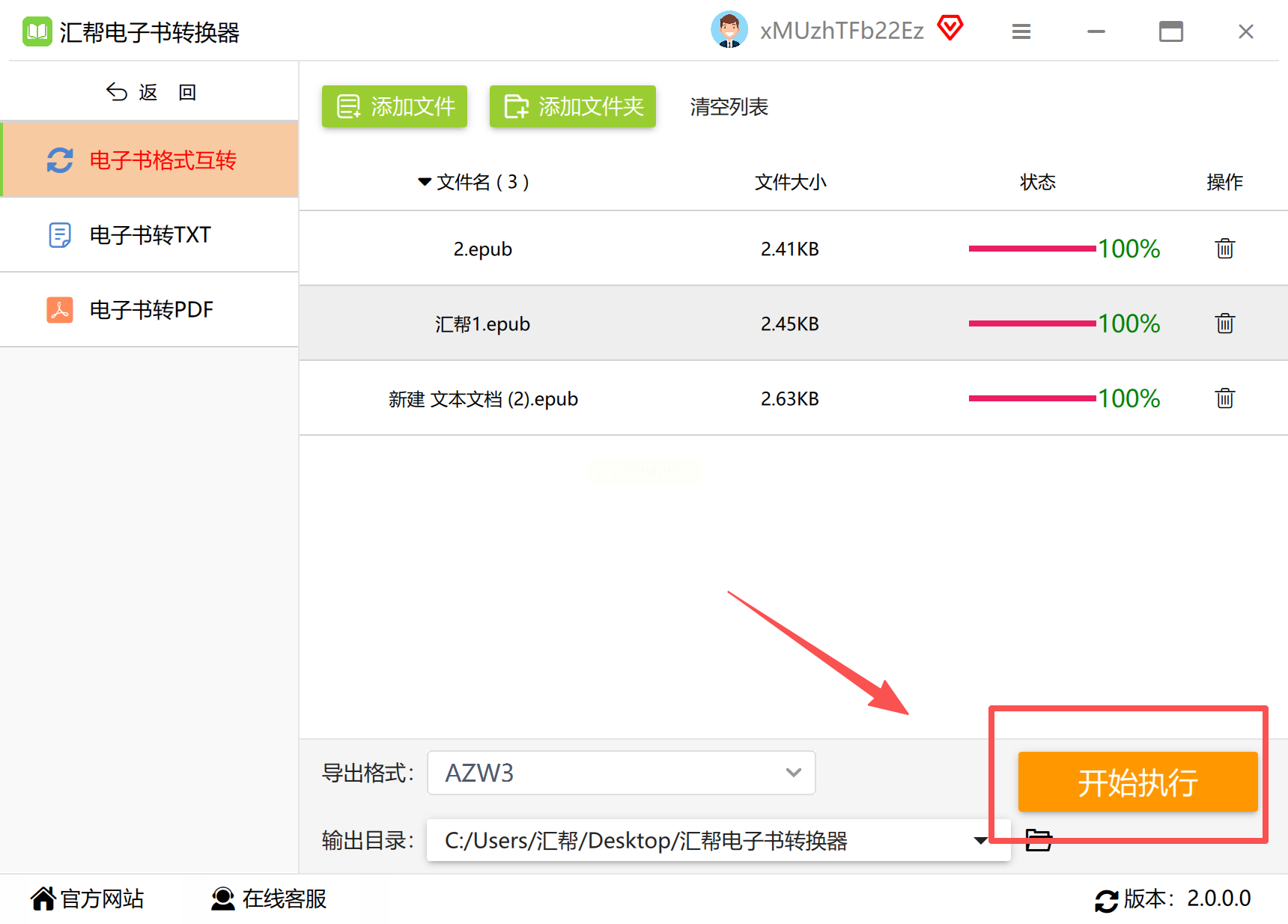This screenshot has width=1288, height=924.
Task: Select 新建 文本文档 (2).epub file name
Action: [x=483, y=399]
